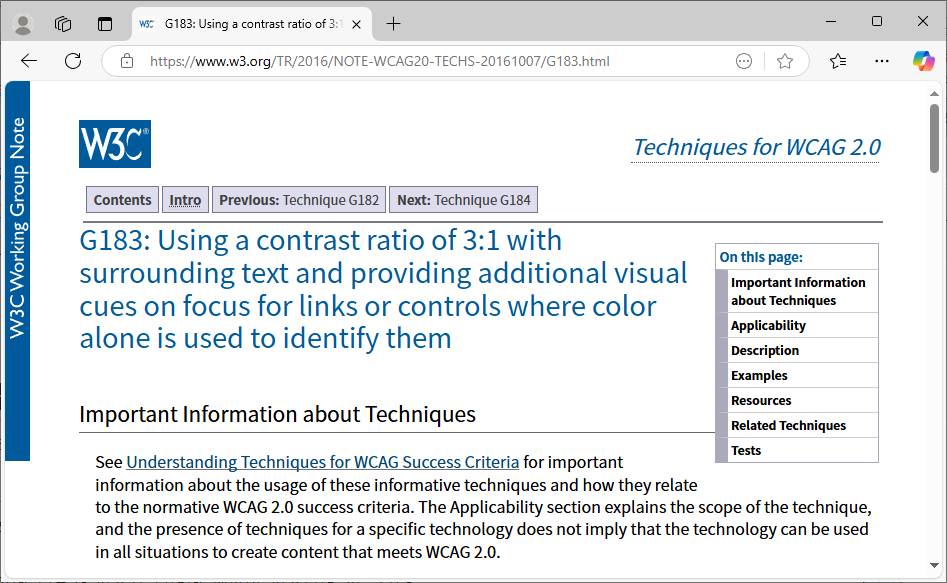Open Settings and more menu
This screenshot has height=583, width=947.
pyautogui.click(x=882, y=61)
